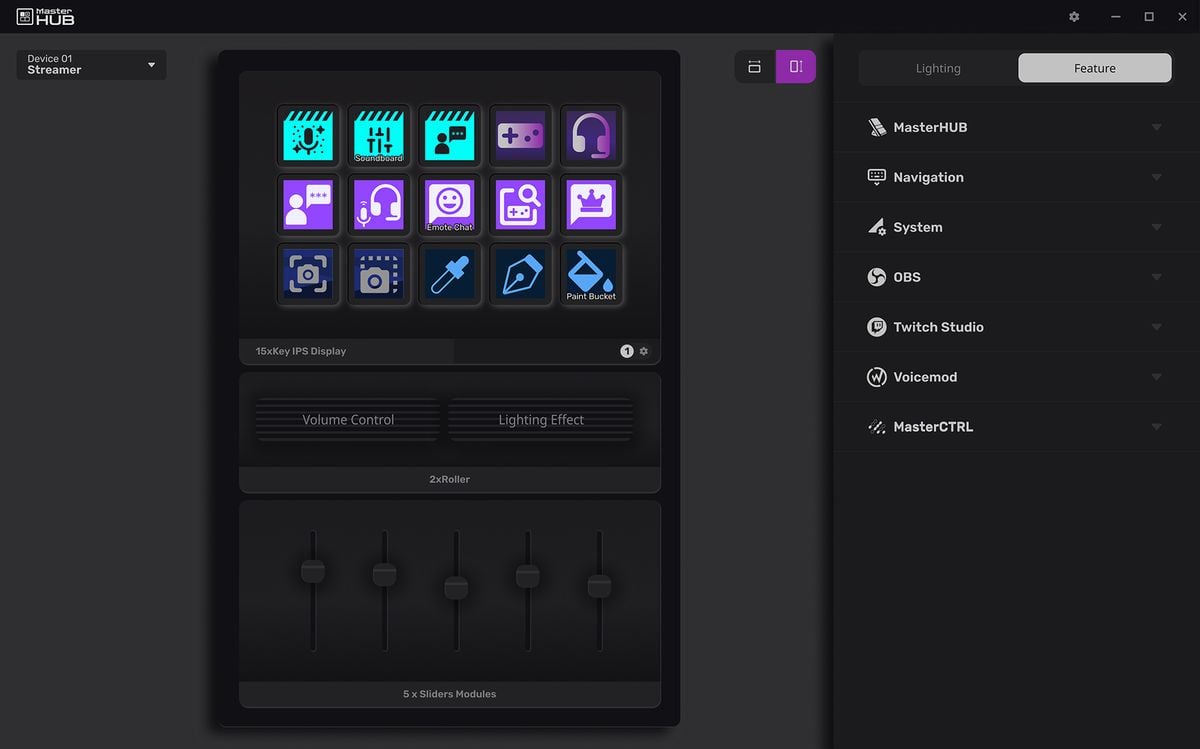Image resolution: width=1200 pixels, height=749 pixels.
Task: Click the pen nib key icon
Action: click(521, 274)
